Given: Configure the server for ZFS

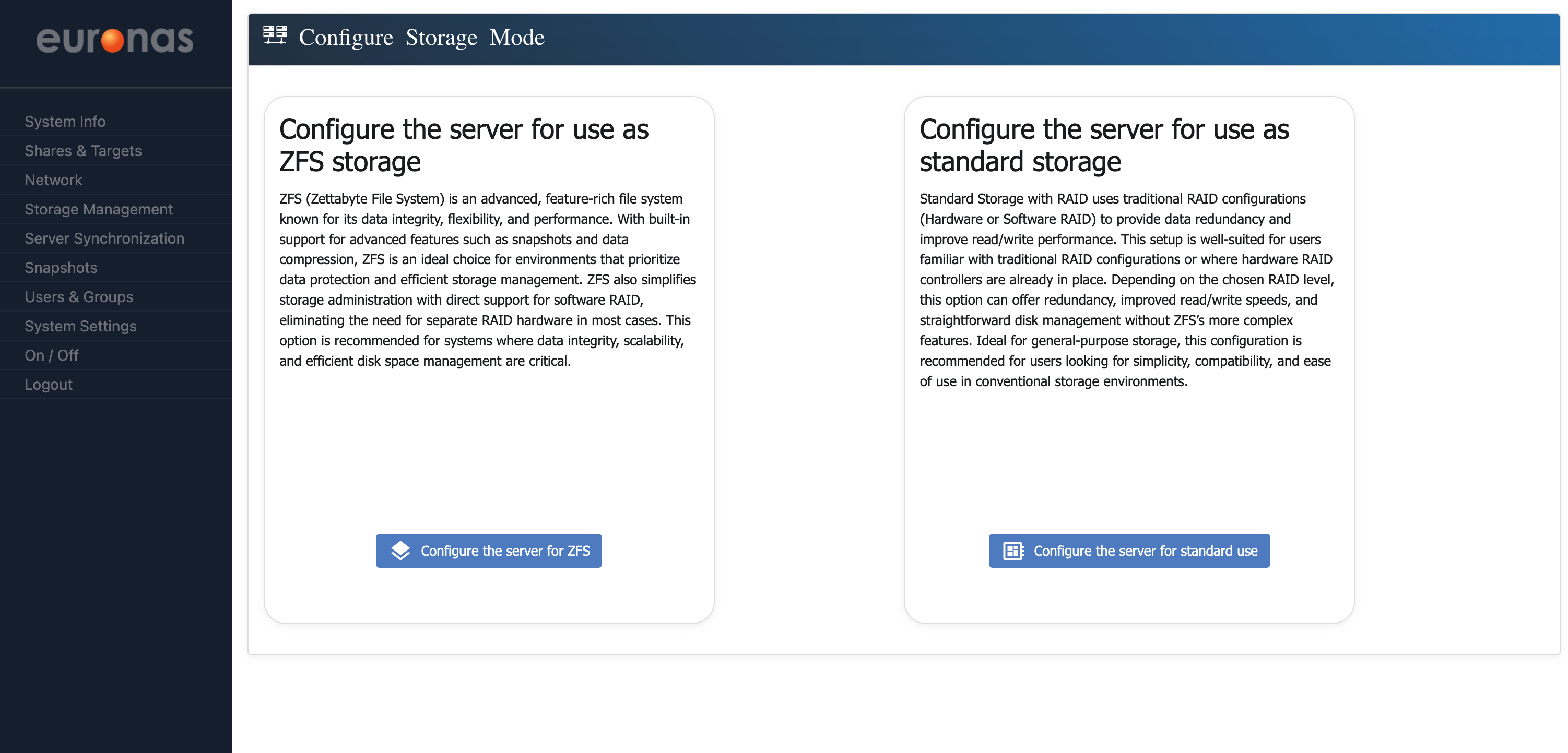Looking at the screenshot, I should 489,551.
